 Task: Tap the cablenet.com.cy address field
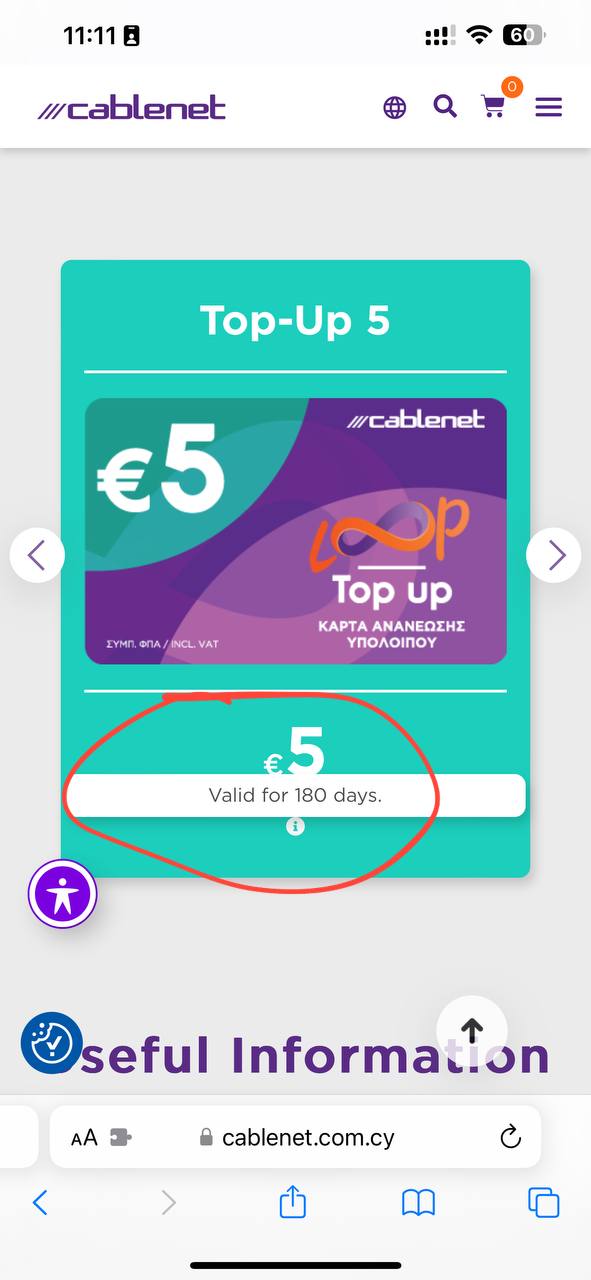pos(296,1137)
